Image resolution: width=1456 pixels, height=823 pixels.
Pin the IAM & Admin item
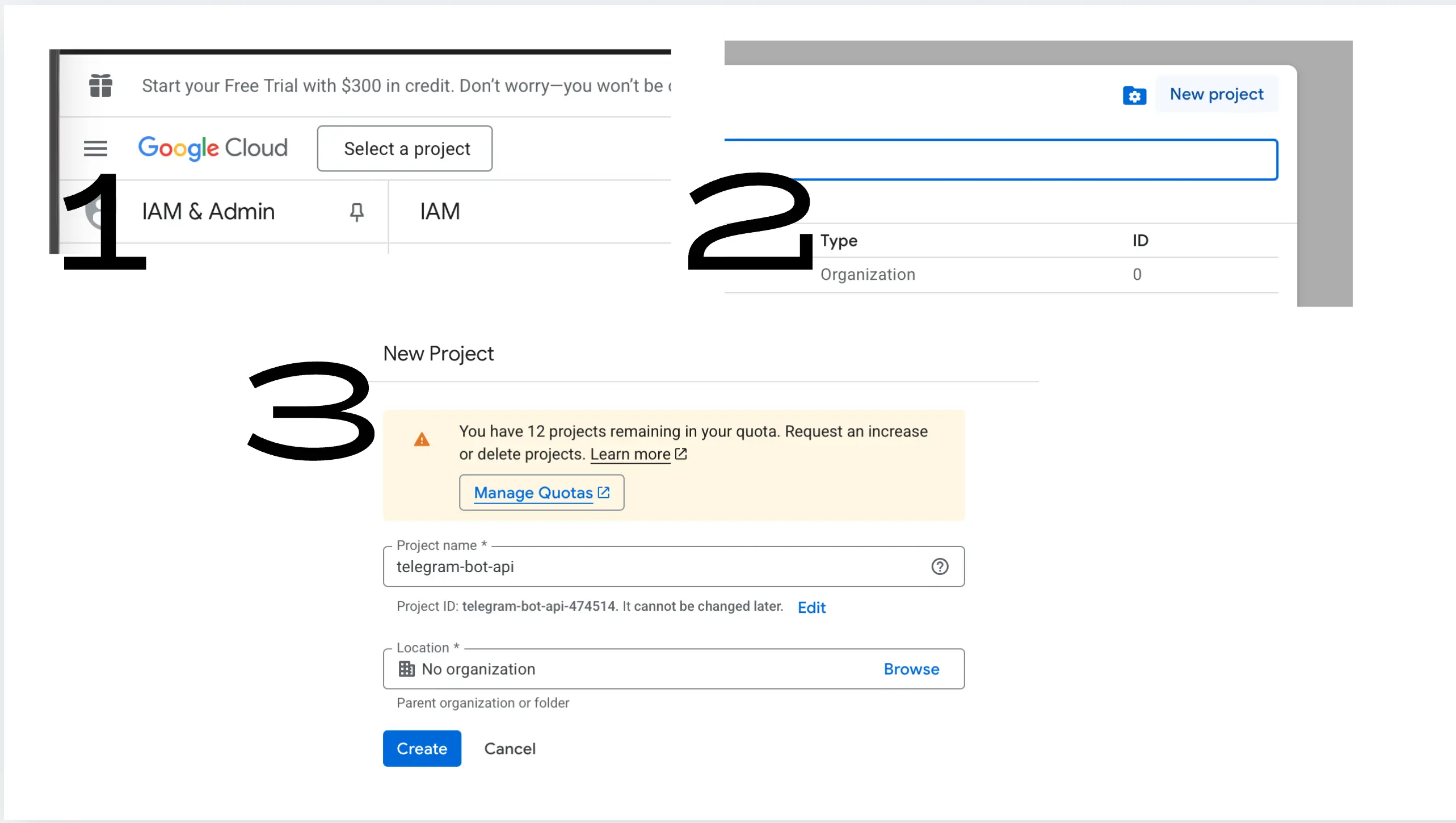[356, 212]
